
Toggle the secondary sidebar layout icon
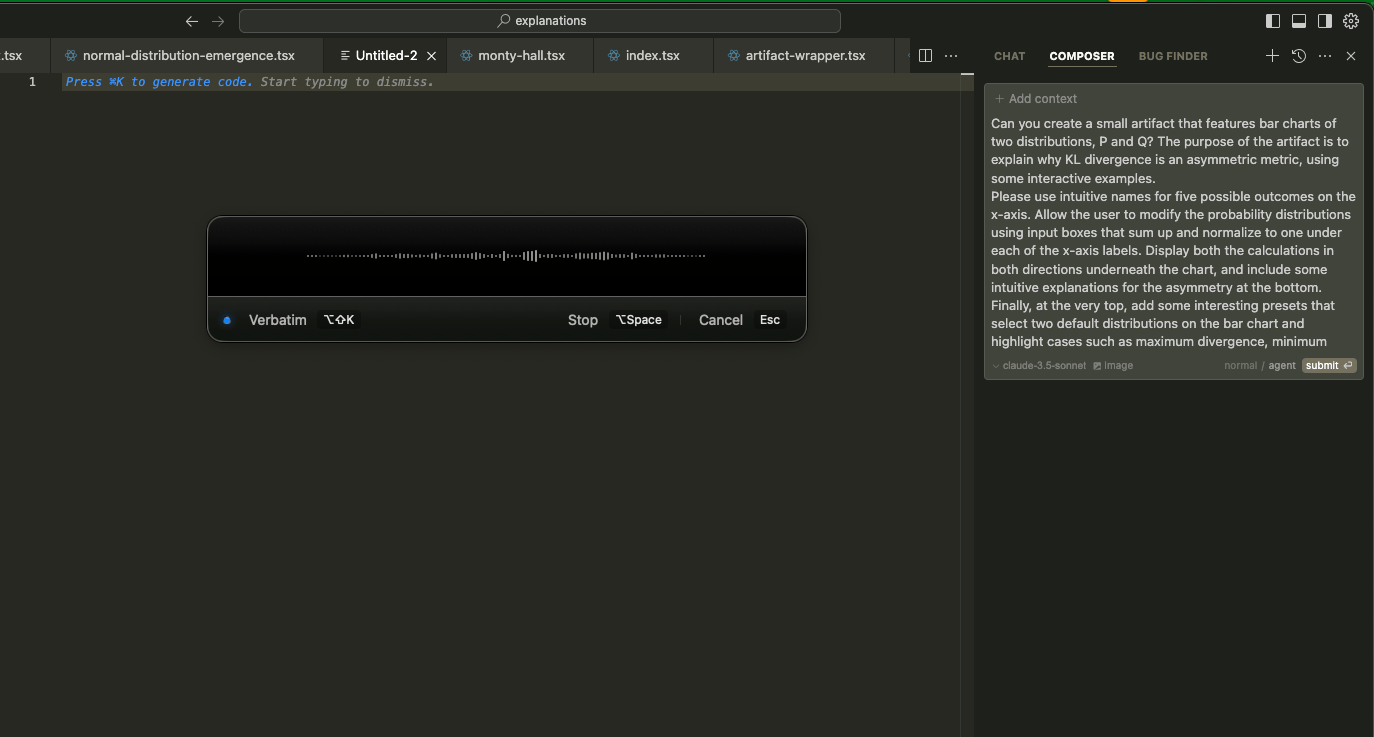pos(1325,21)
